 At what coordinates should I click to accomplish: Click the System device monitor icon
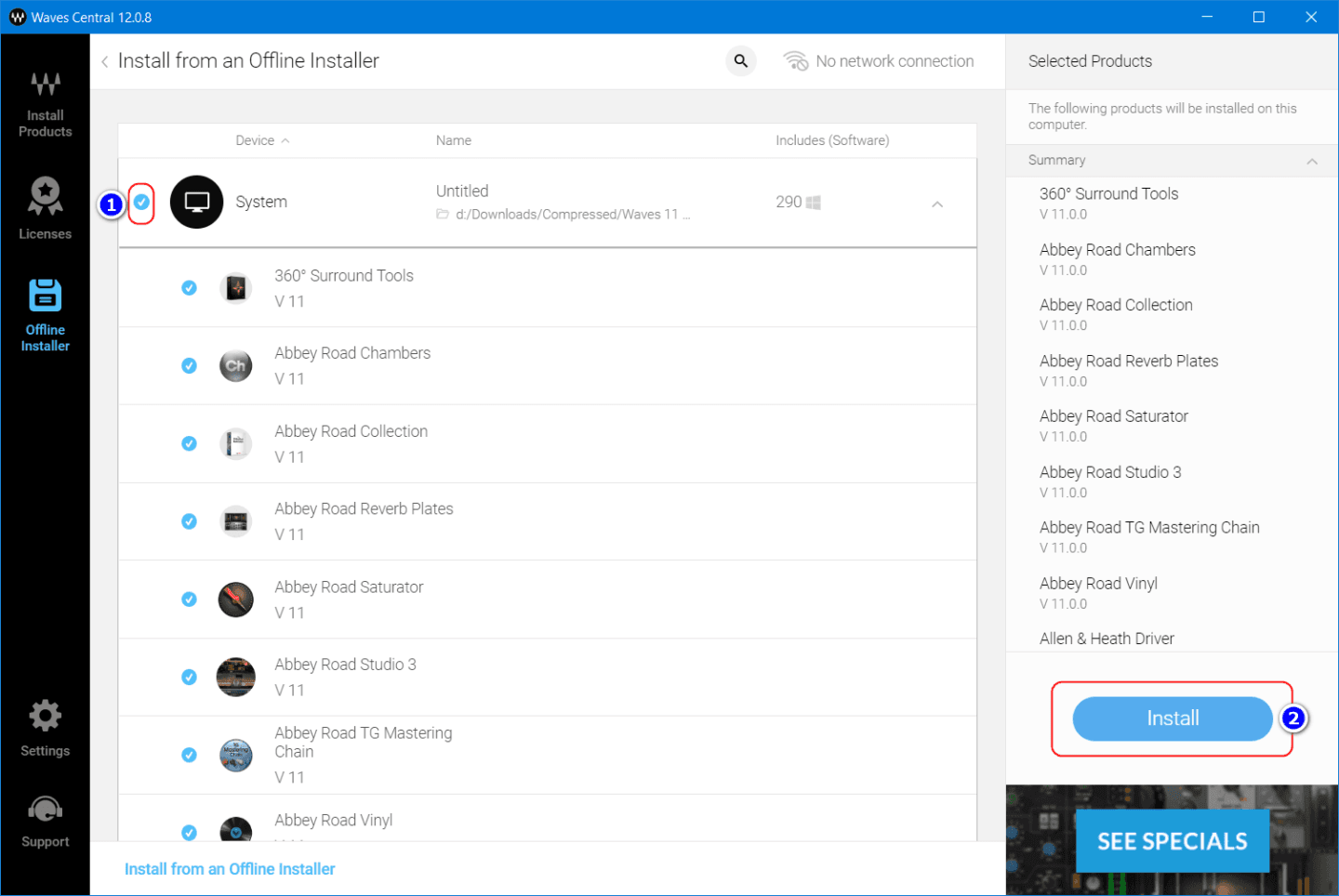(197, 202)
